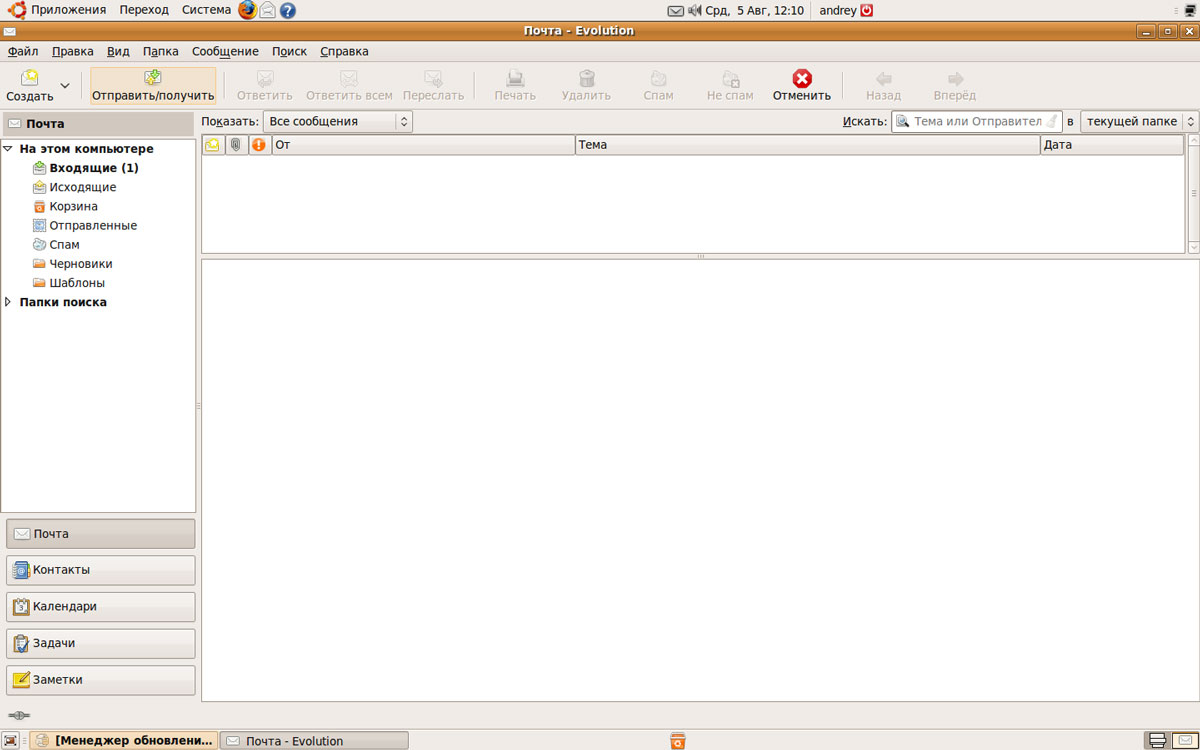Open the Переход system menu

point(144,10)
